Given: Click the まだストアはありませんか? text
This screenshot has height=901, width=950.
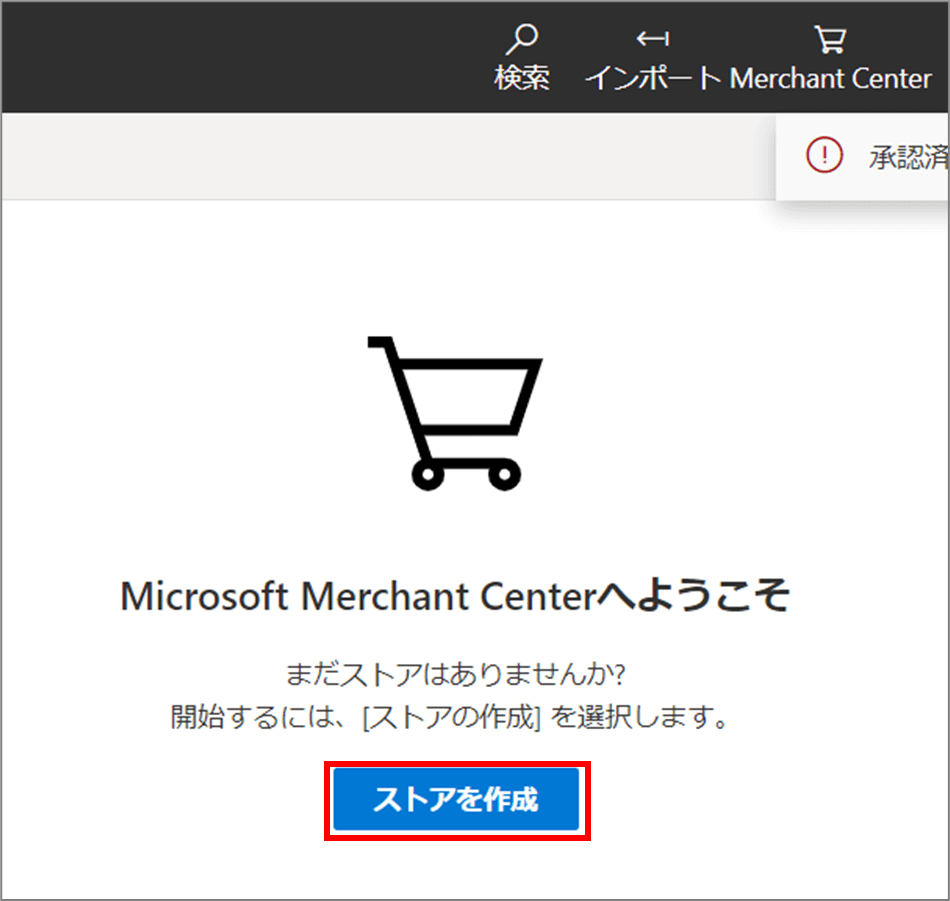Looking at the screenshot, I should 455,675.
